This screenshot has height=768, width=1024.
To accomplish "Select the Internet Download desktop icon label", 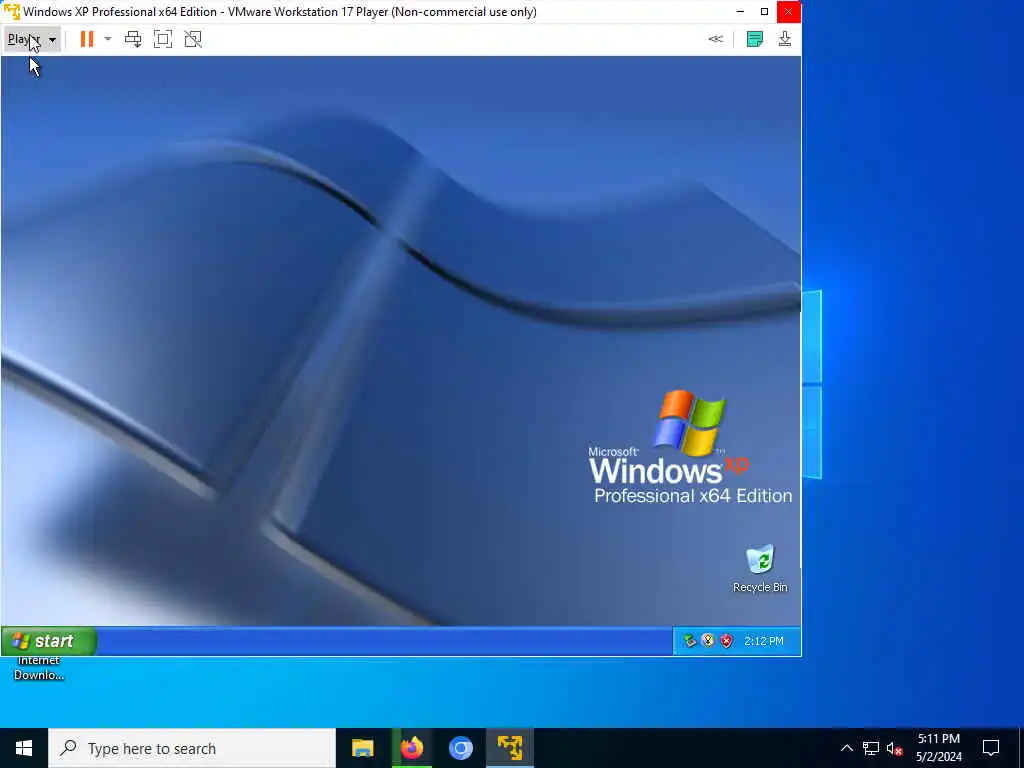I will point(39,668).
